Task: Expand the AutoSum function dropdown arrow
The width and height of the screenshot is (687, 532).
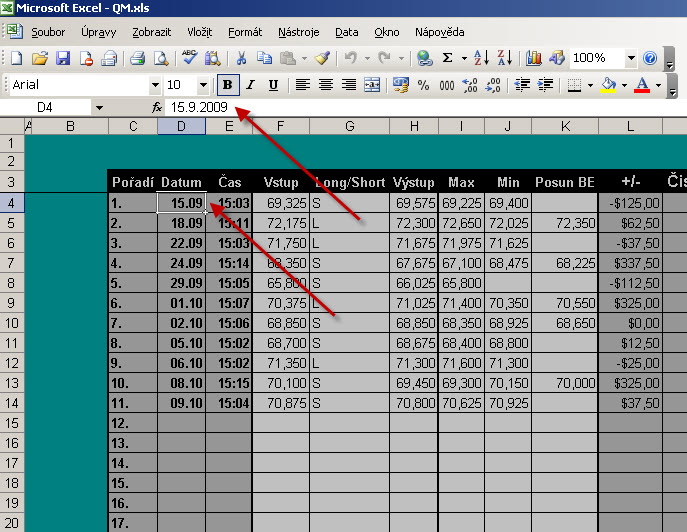Action: click(464, 58)
